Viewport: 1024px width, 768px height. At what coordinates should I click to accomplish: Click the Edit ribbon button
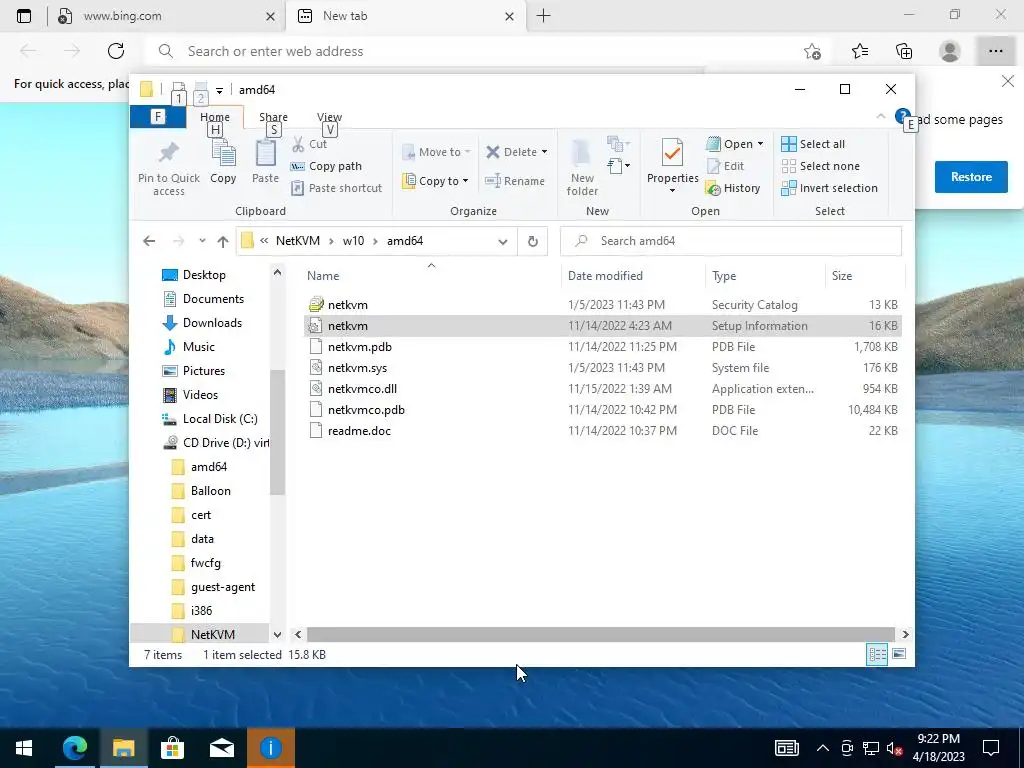[x=725, y=166]
